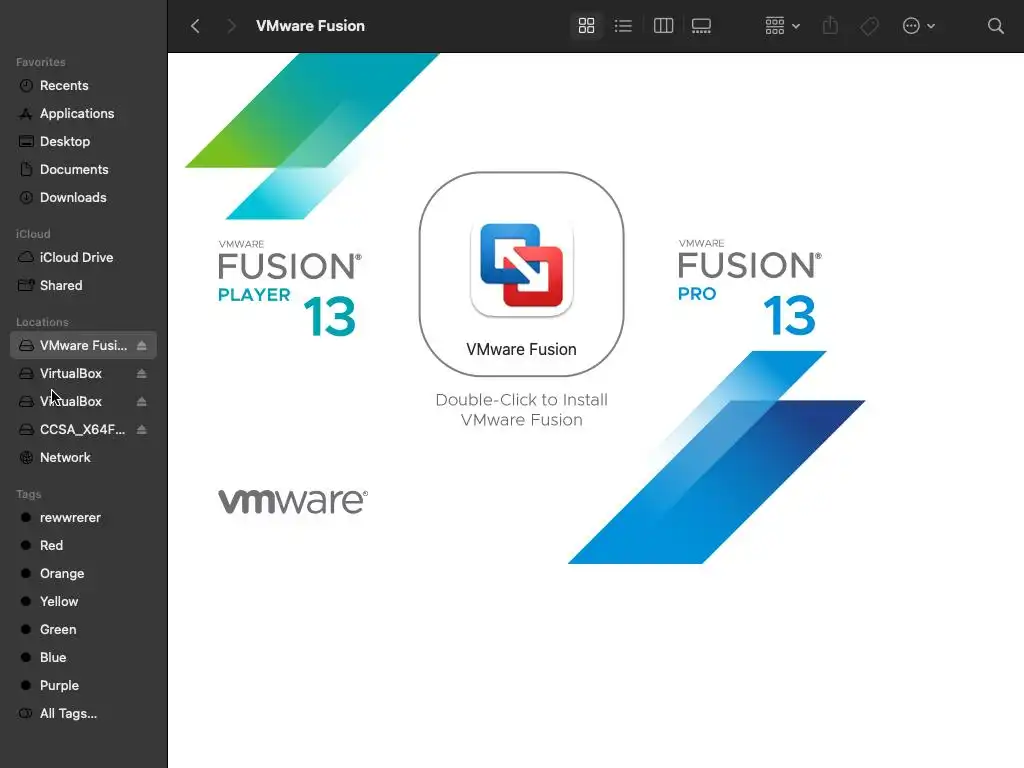Select the first VirtualBox volume

tap(84, 374)
